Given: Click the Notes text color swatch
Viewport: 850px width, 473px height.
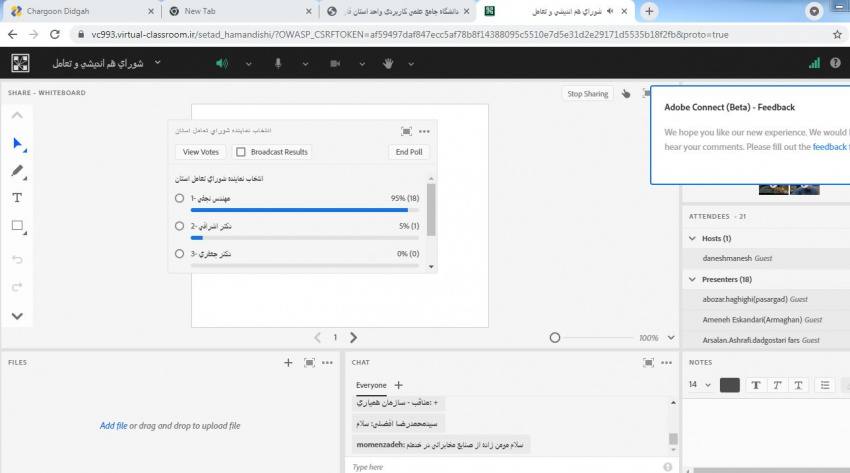Looking at the screenshot, I should point(729,385).
